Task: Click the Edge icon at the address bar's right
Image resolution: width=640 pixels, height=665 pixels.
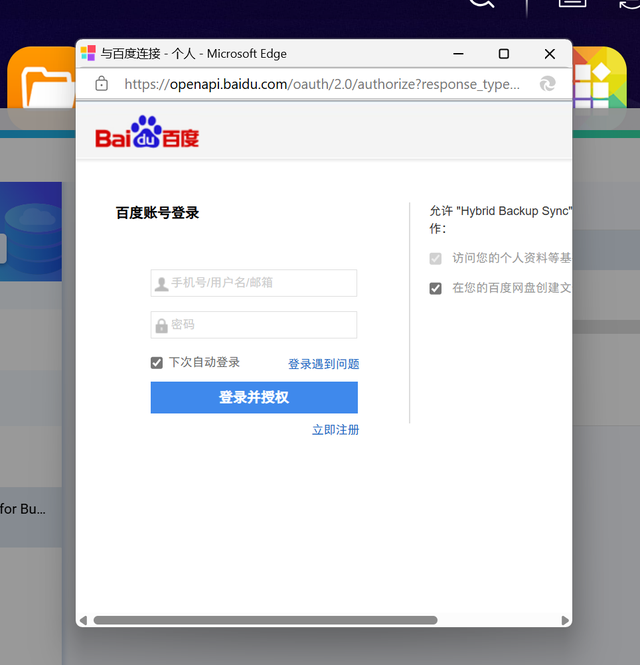Action: coord(548,84)
